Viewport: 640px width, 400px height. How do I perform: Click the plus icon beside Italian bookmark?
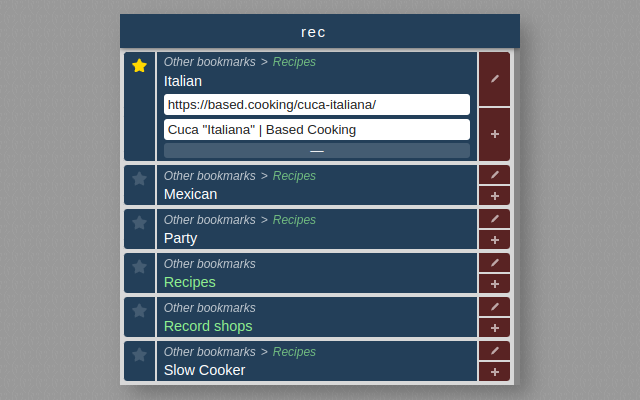(494, 134)
